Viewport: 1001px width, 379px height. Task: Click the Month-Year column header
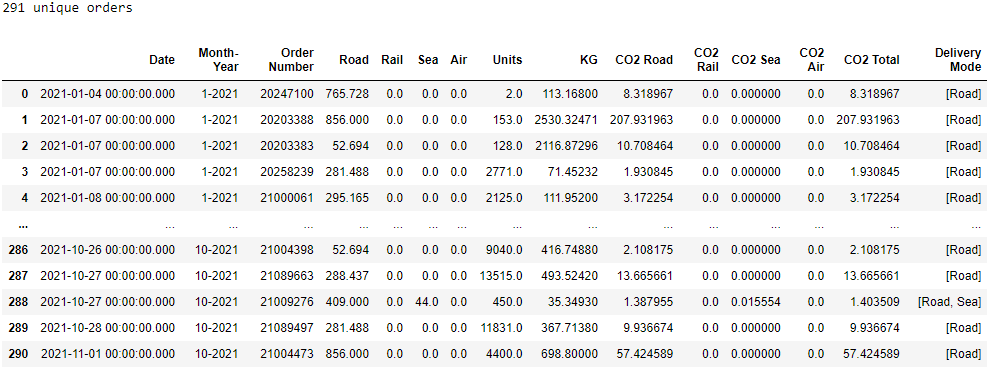tap(218, 60)
